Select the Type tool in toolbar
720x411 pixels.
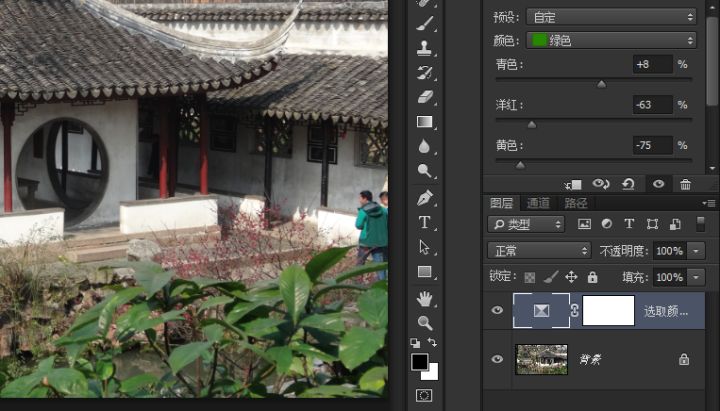coord(425,223)
